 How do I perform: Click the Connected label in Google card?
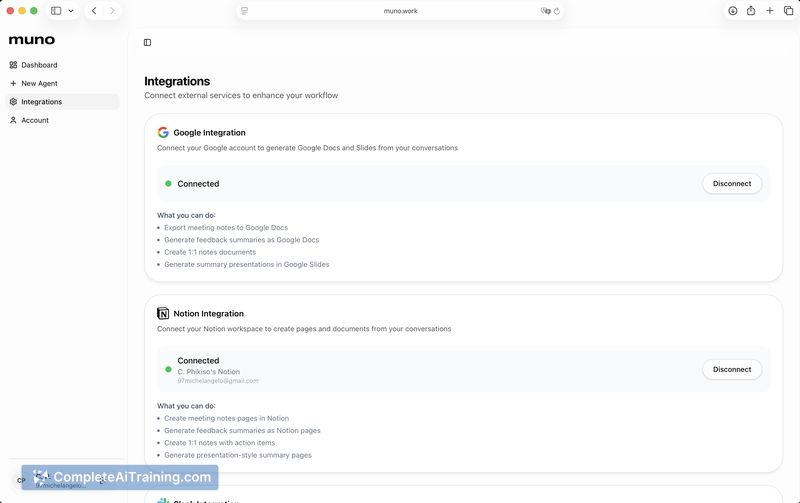point(198,184)
